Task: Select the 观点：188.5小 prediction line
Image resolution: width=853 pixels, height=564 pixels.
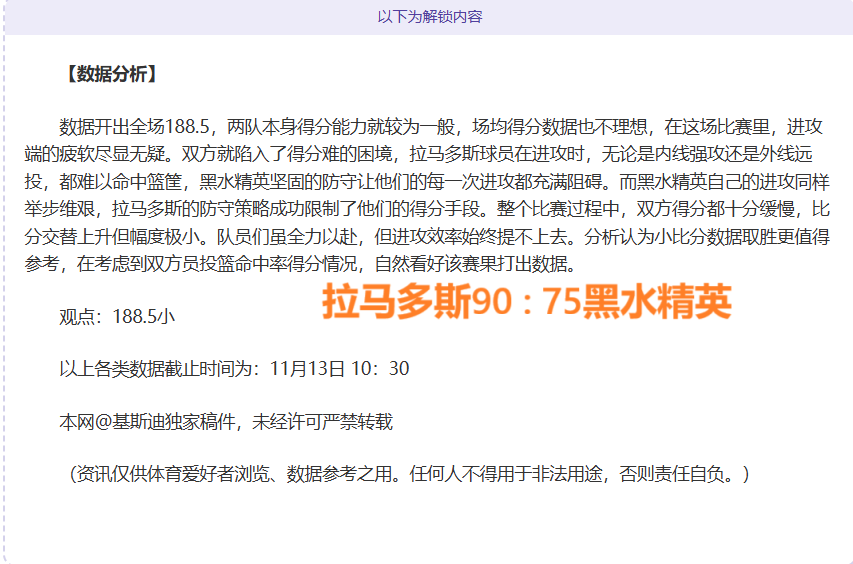Action: tap(116, 316)
